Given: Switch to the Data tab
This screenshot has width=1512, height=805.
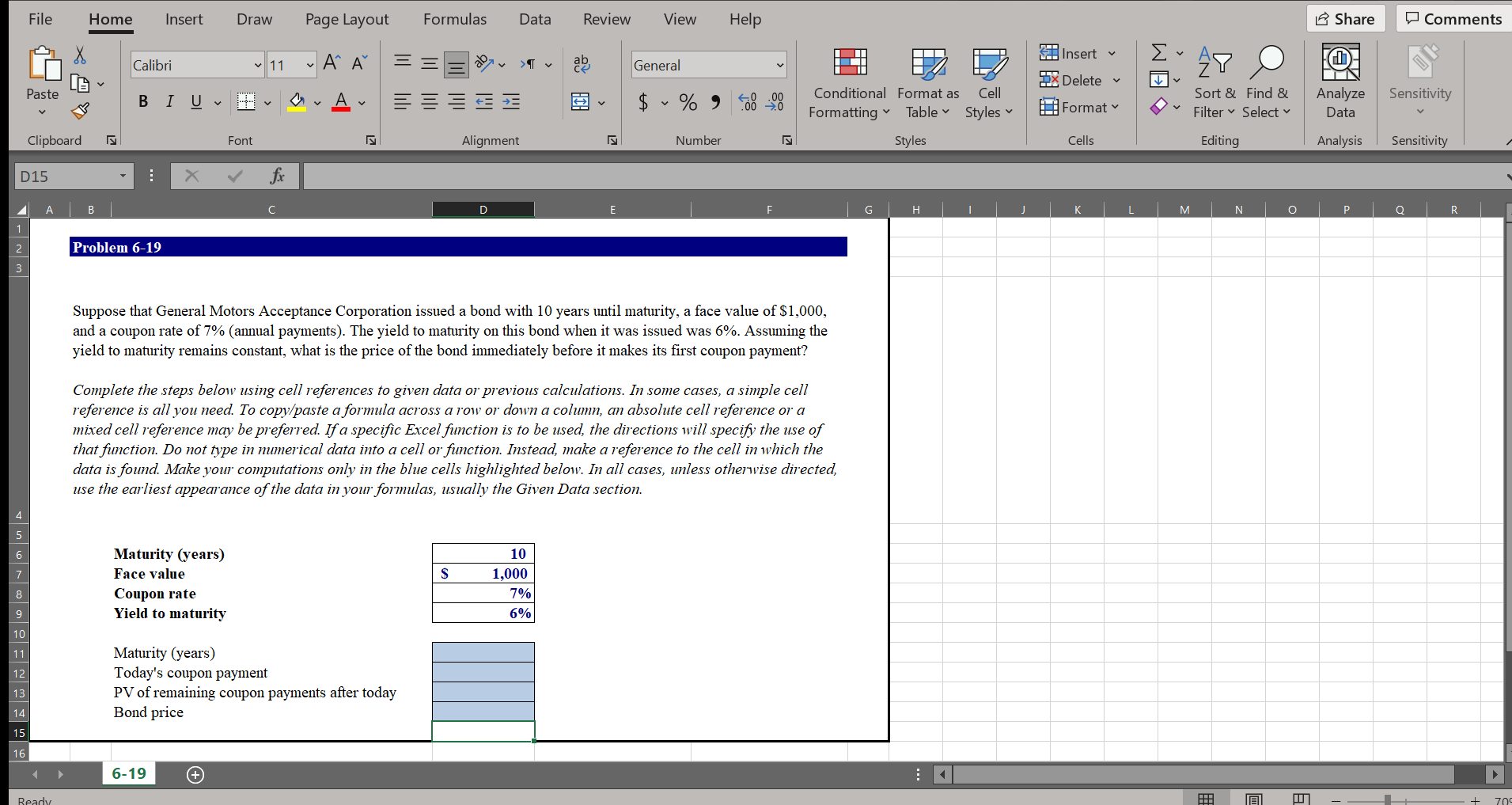Looking at the screenshot, I should [535, 20].
